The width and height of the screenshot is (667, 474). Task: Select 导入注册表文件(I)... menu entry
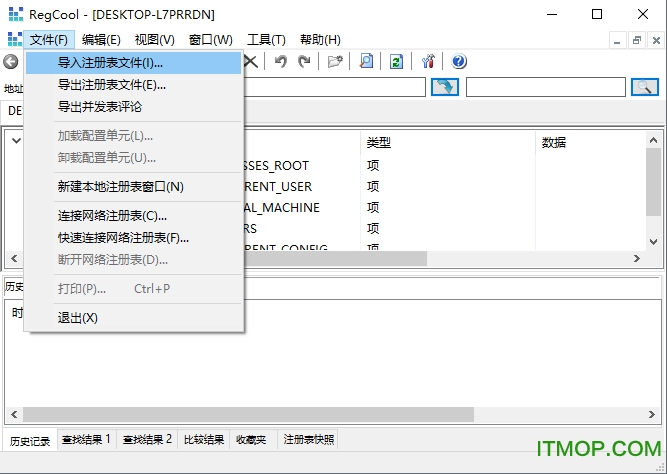point(134,63)
